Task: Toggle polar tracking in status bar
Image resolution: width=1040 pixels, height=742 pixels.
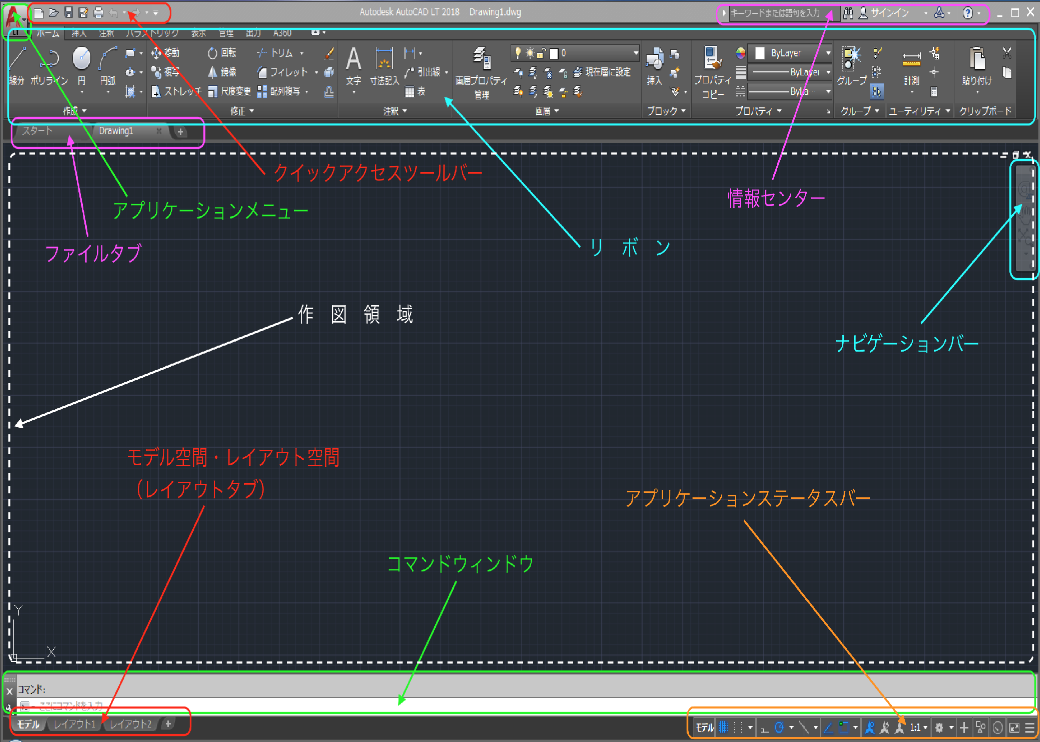Action: coord(779,727)
